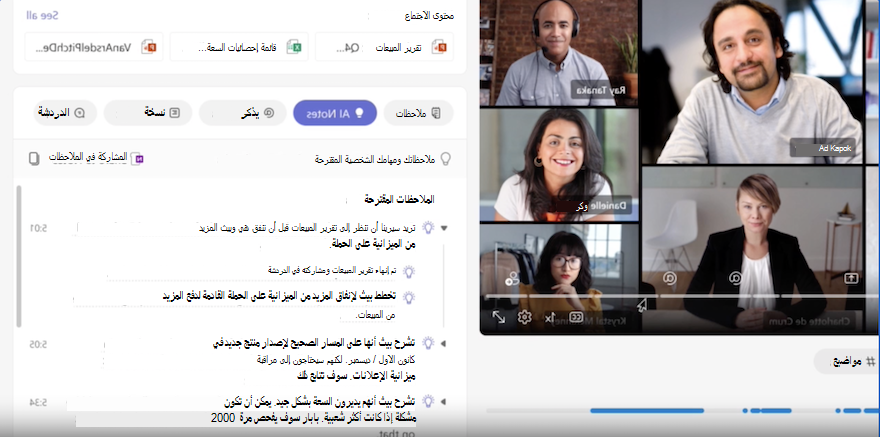Click the الملاحظات المقترحة heading
Screen dimensions: 880x437
click(x=399, y=199)
